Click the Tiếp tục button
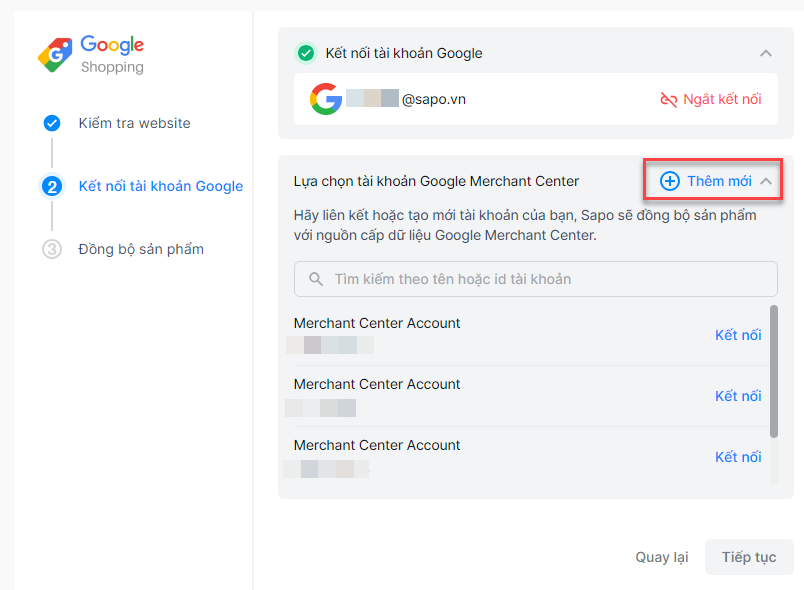Screen dimensions: 804x590 click(x=749, y=557)
